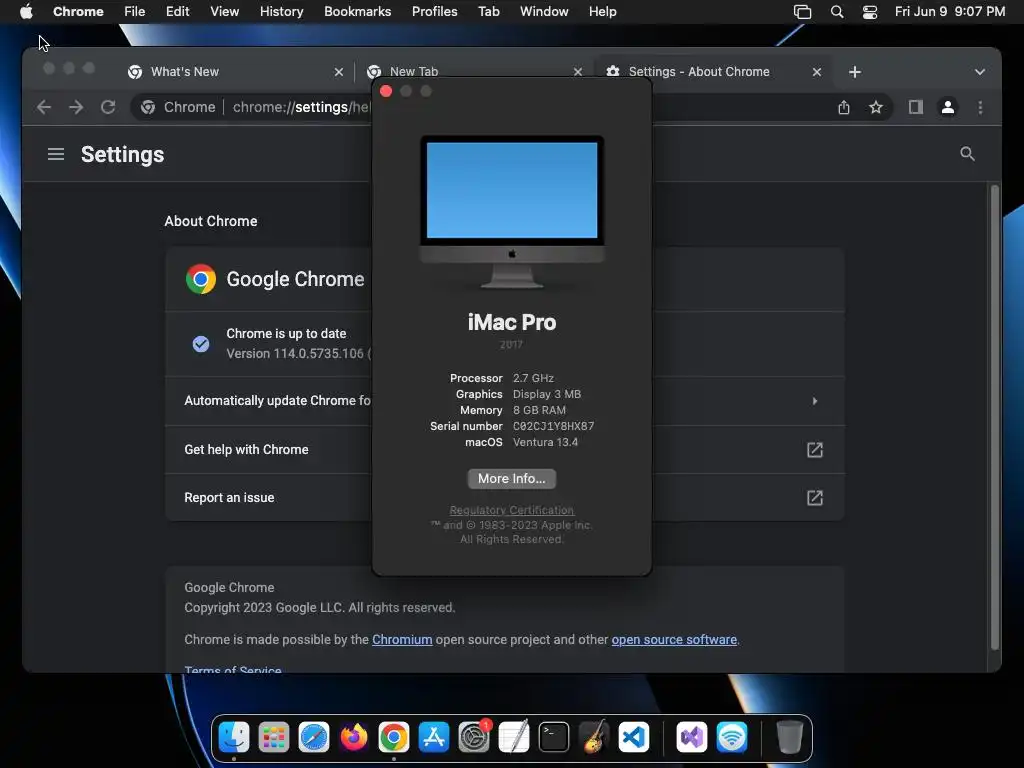Open Visual Studio from the Dock

coord(692,738)
